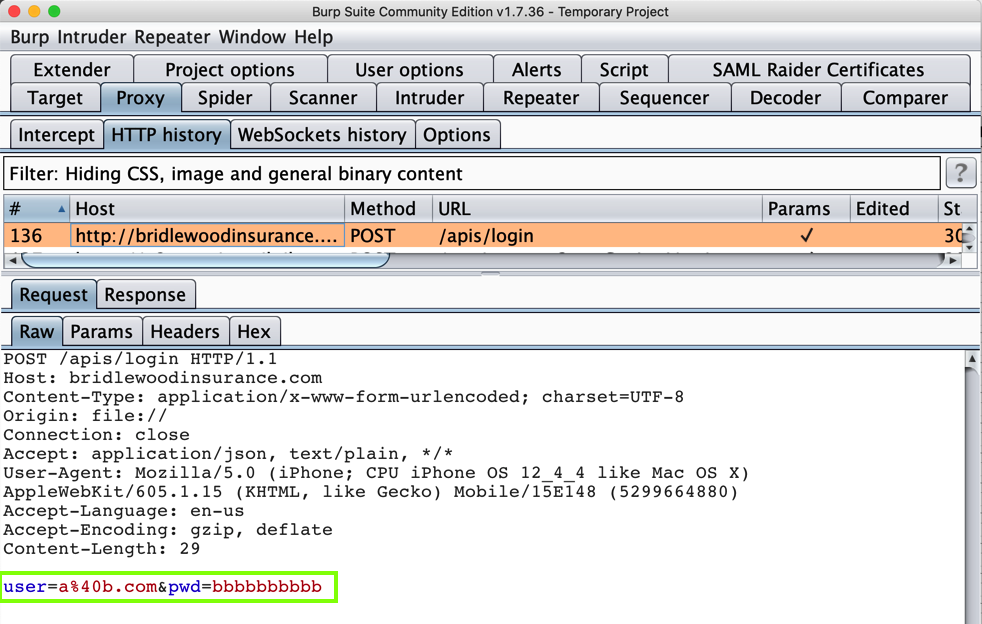
Task: Open the Intercept sub-tab
Action: point(56,135)
